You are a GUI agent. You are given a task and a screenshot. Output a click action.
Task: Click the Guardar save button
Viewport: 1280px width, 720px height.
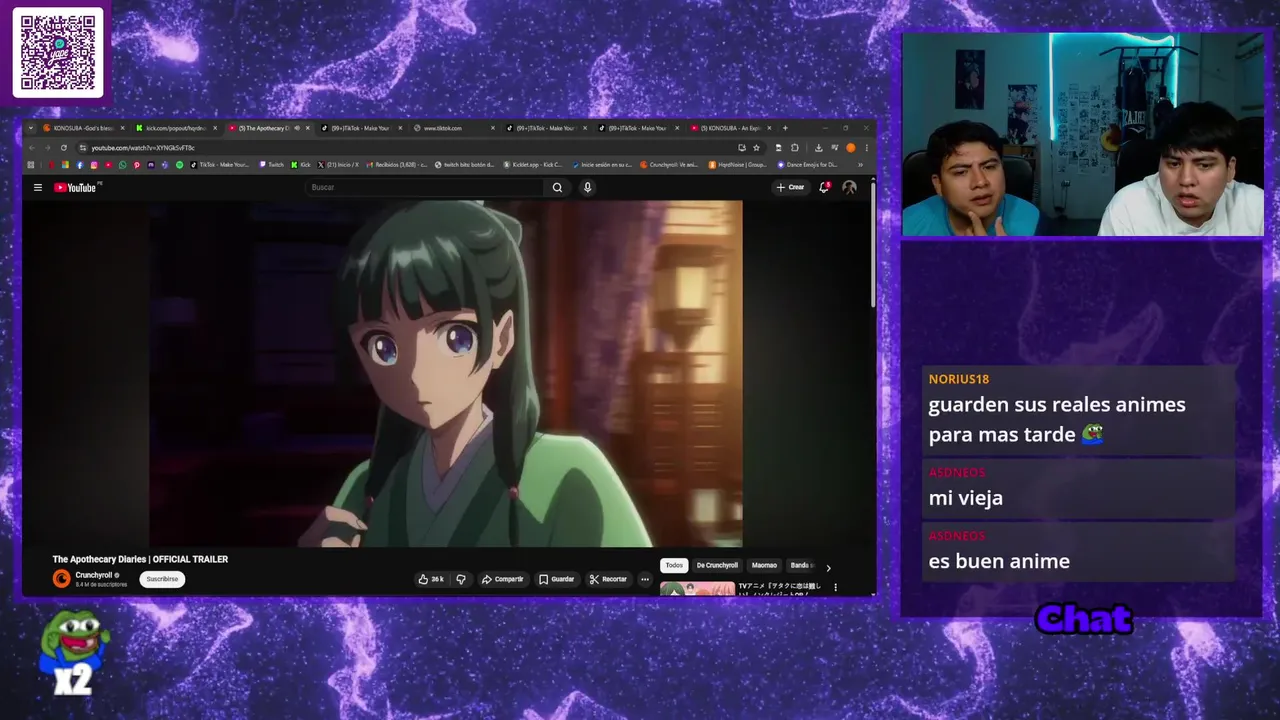pyautogui.click(x=556, y=579)
